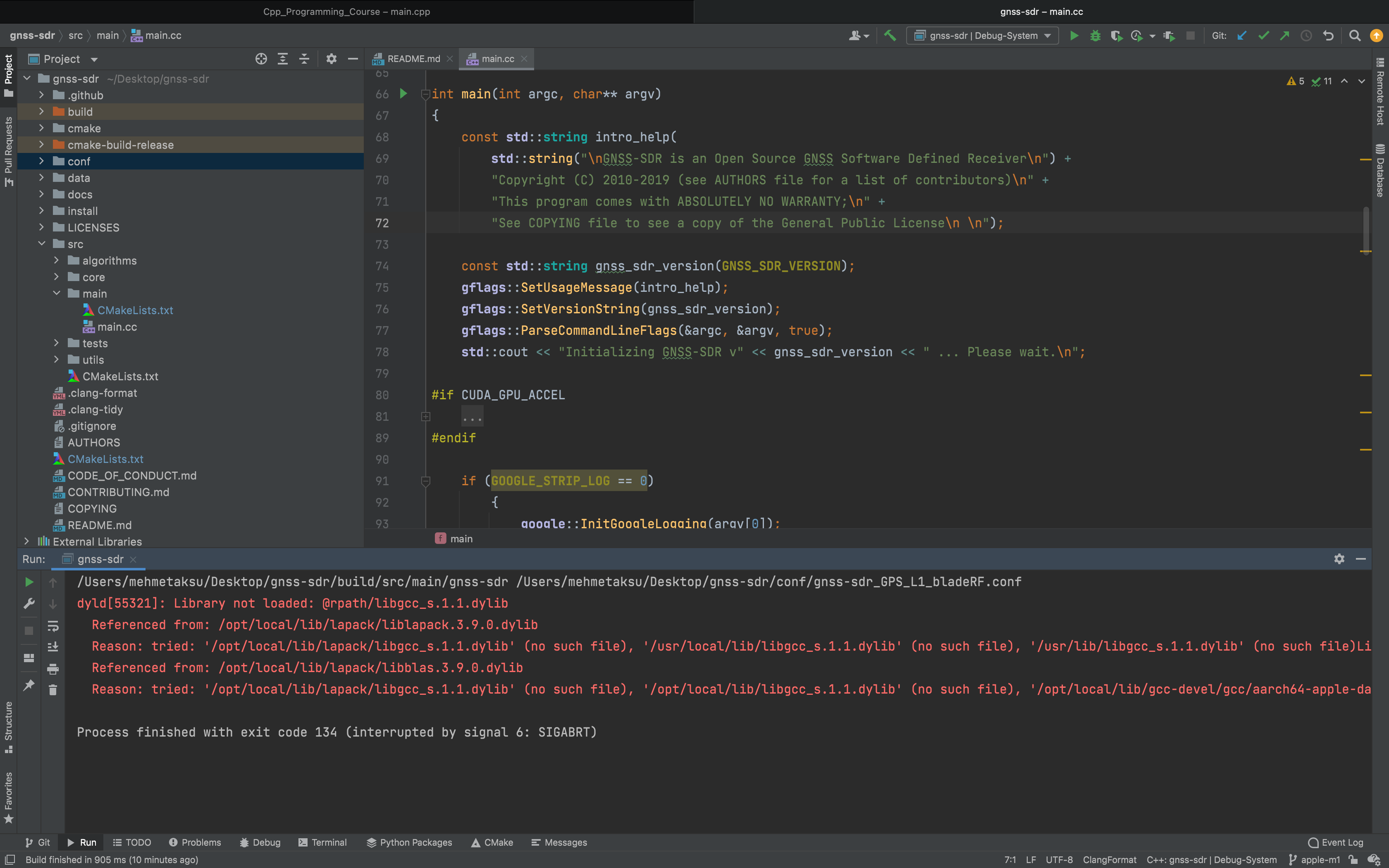
Task: Rerun gnss-sdr in Run panel
Action: click(29, 582)
